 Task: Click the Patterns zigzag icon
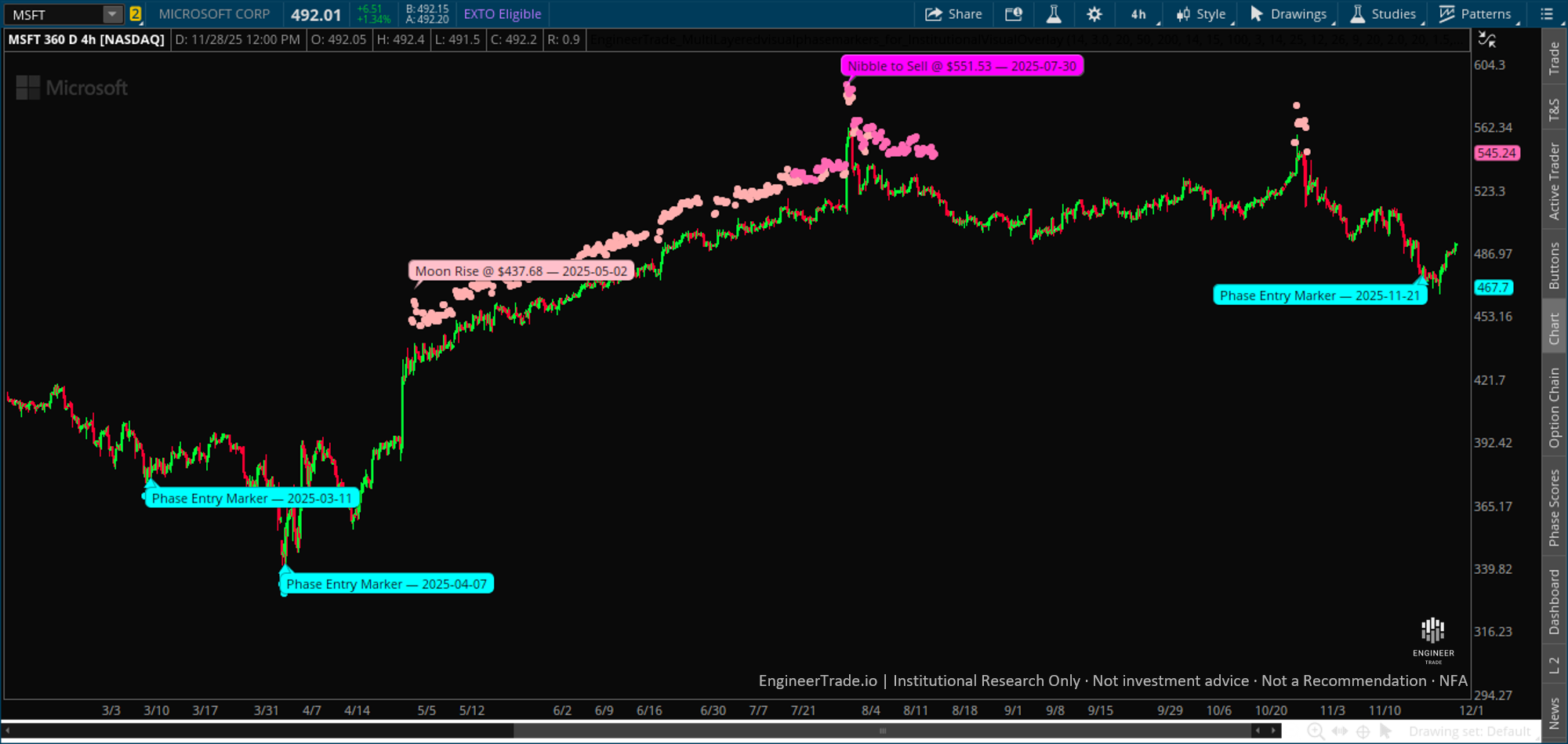tap(1447, 13)
